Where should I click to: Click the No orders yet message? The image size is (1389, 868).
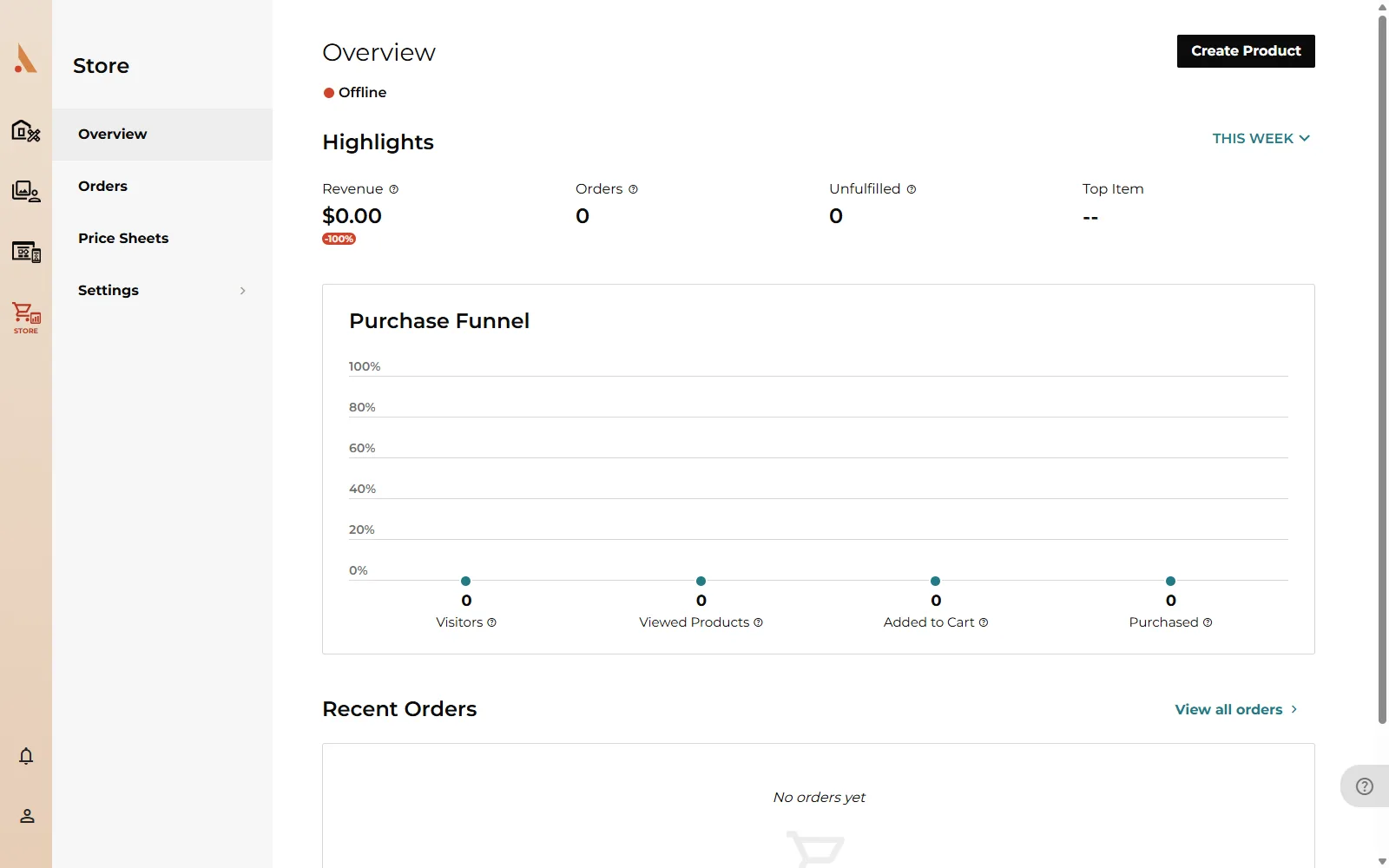(819, 797)
